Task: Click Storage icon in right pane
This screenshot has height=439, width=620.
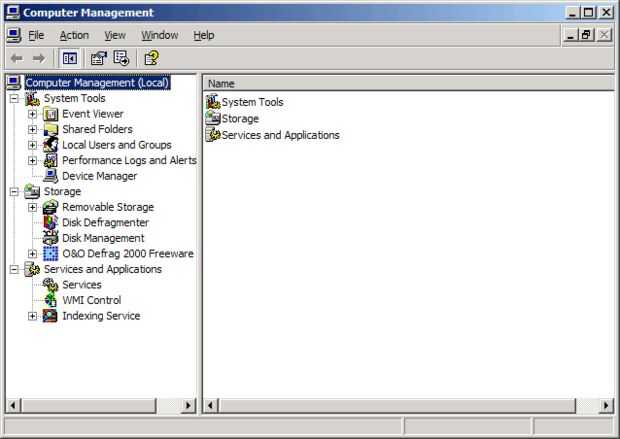Action: pos(213,118)
